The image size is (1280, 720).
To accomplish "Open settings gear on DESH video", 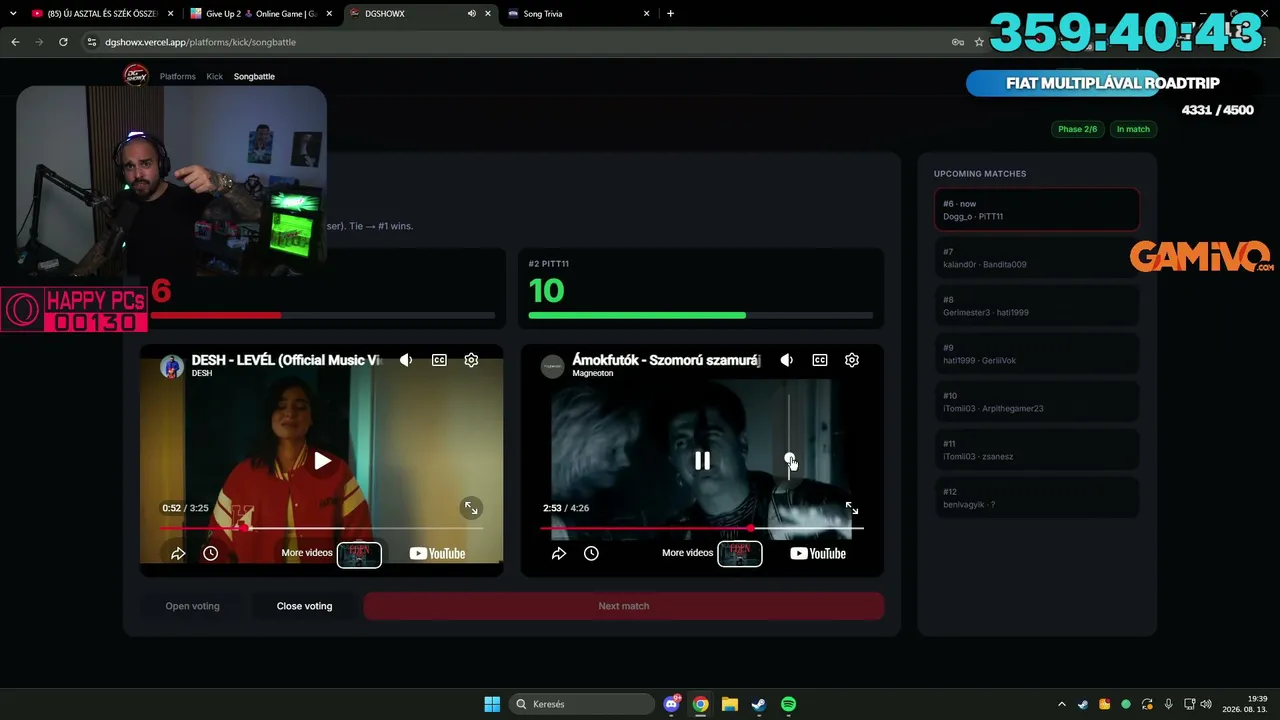I will coord(471,360).
